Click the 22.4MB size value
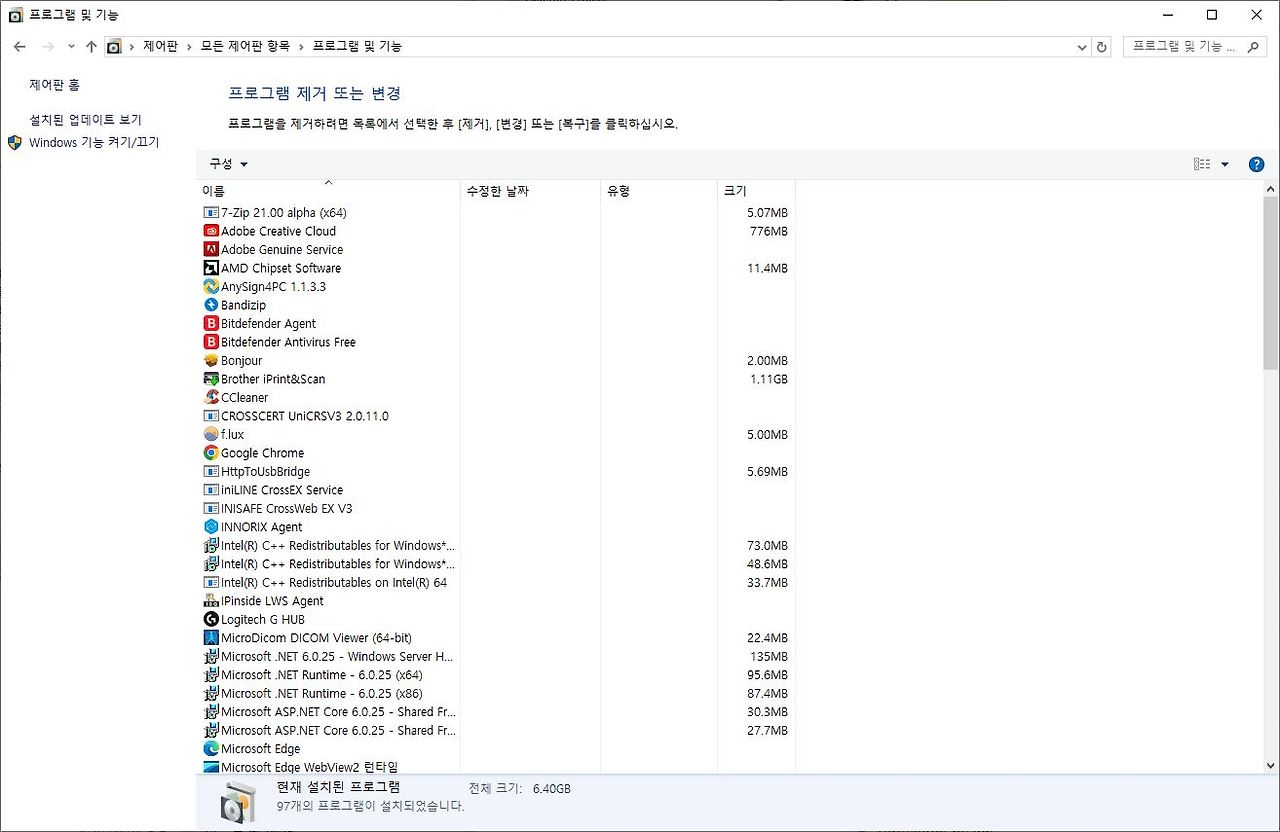 pyautogui.click(x=767, y=638)
